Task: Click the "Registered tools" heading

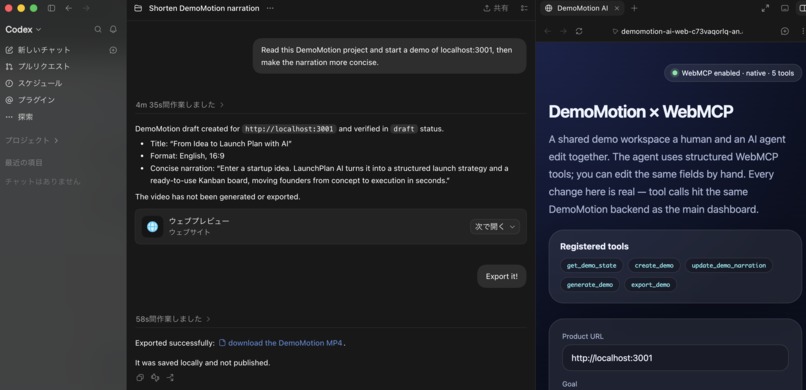Action: [594, 247]
